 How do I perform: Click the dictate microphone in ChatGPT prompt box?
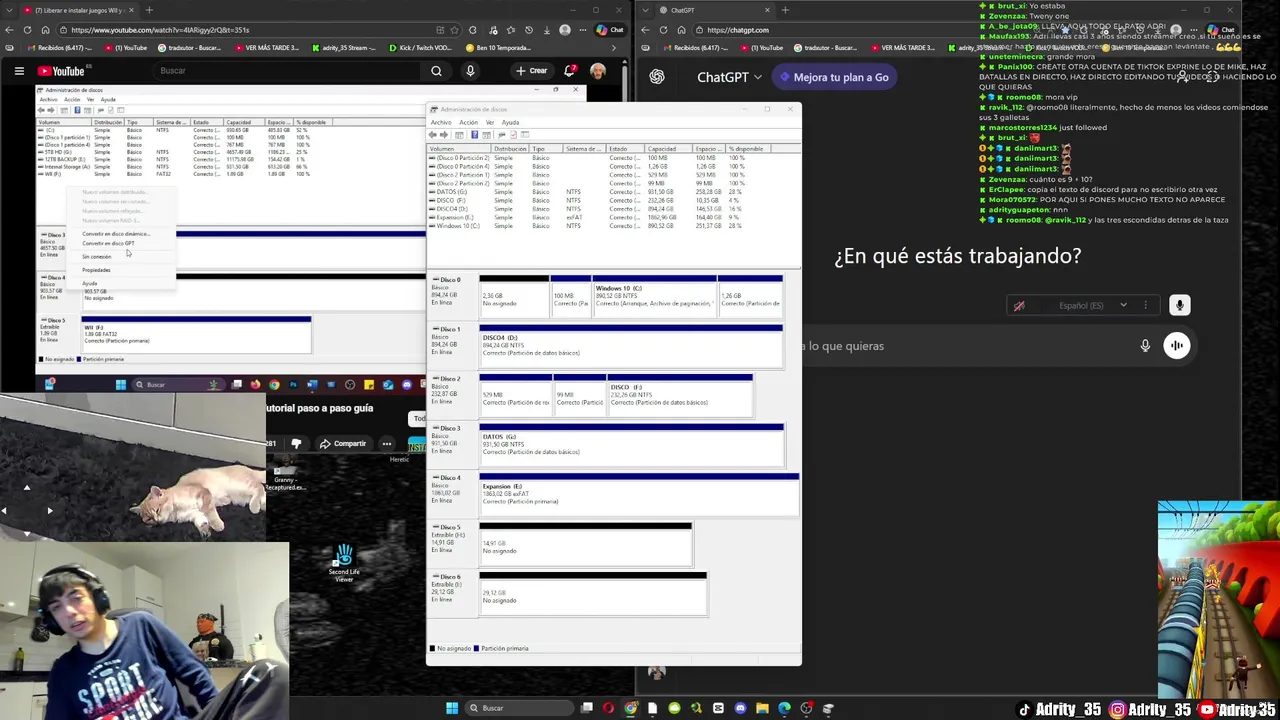click(x=1145, y=345)
